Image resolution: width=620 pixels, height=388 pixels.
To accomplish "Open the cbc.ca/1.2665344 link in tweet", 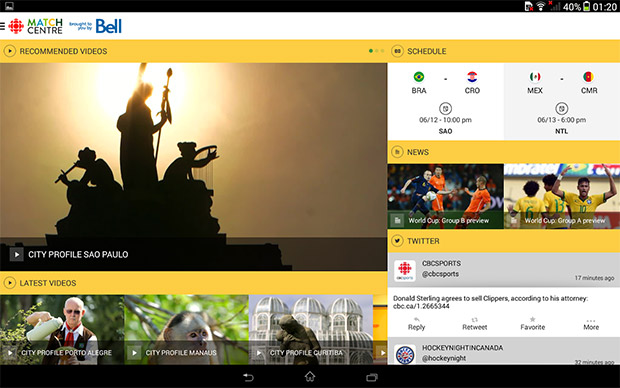I will point(421,306).
